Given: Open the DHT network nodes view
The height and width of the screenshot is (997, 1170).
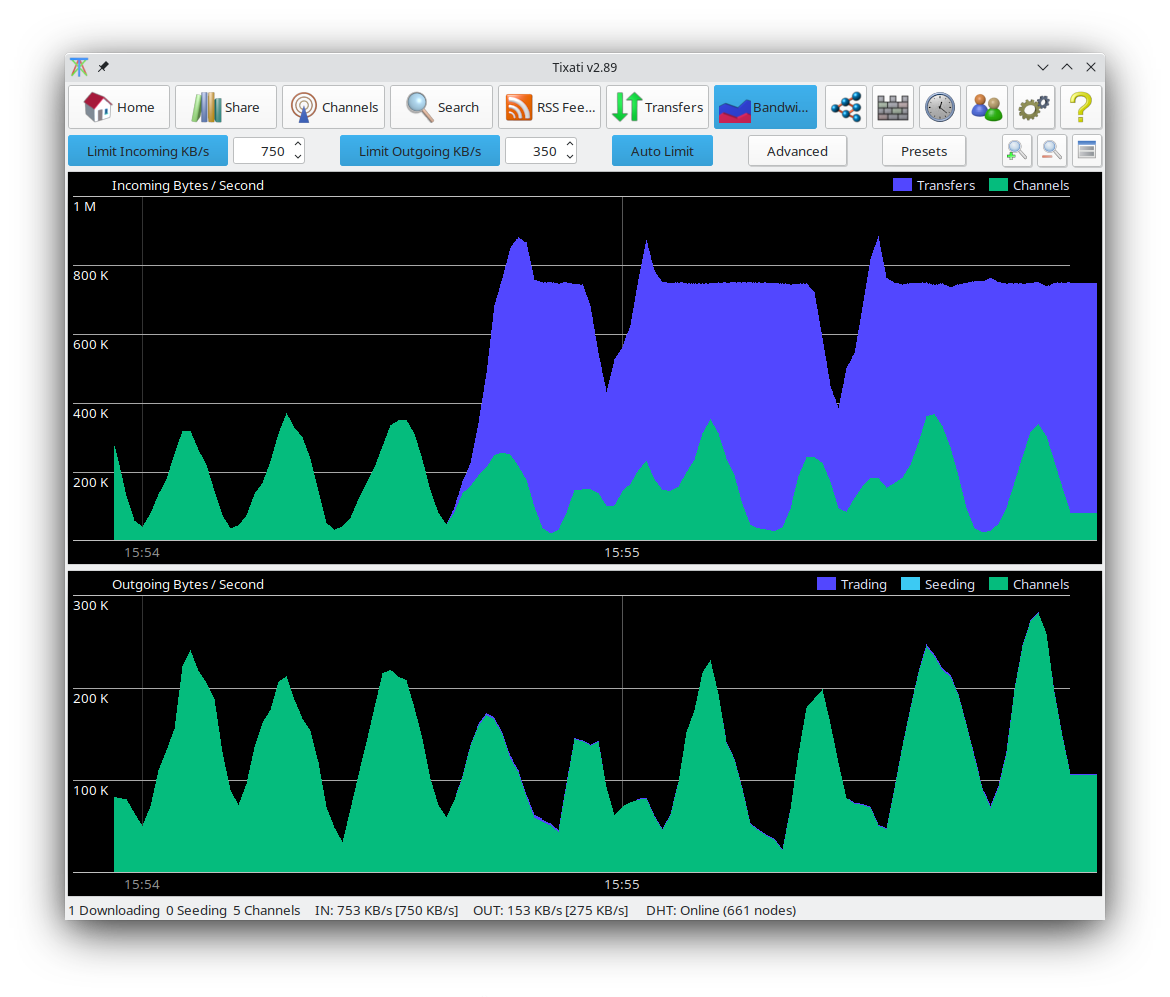Looking at the screenshot, I should tap(846, 107).
